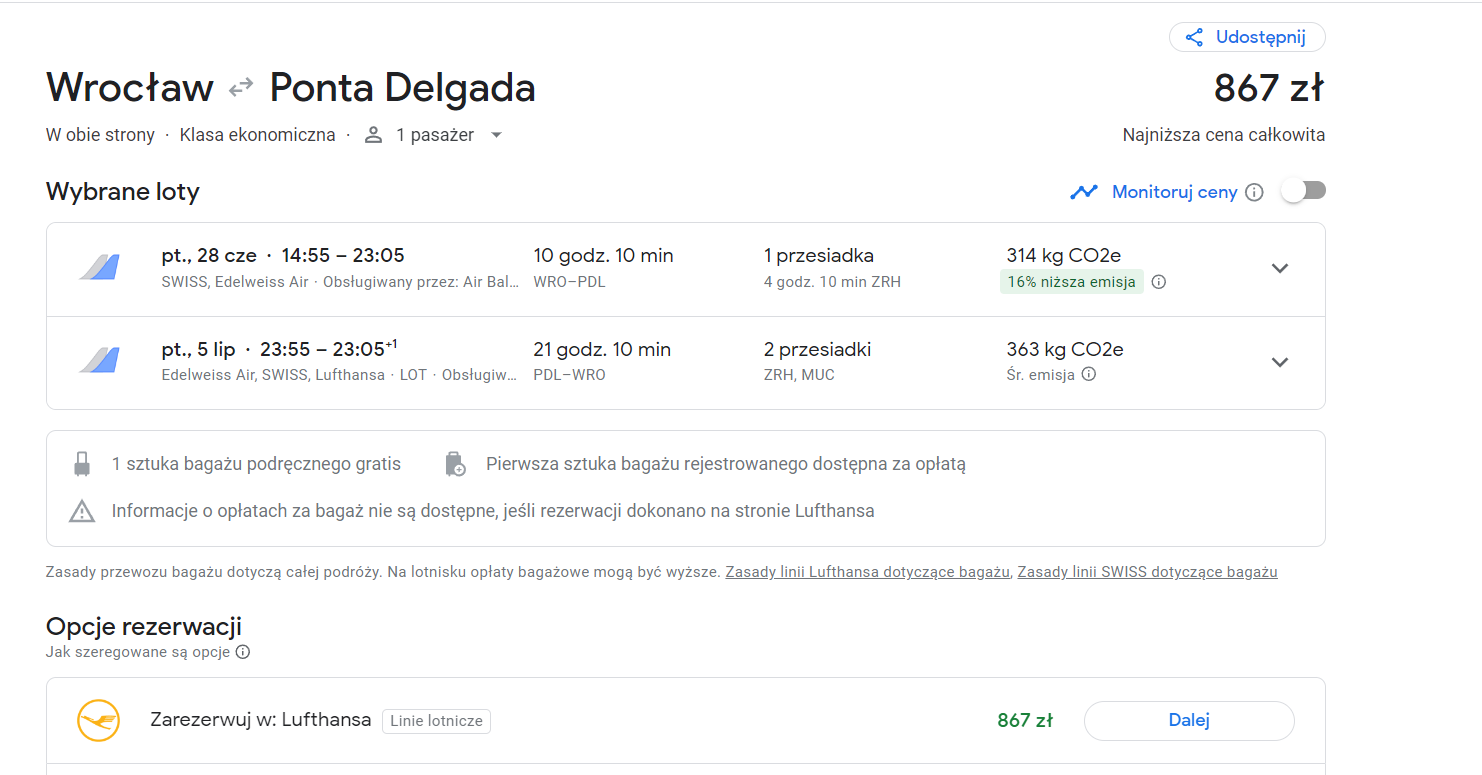This screenshot has height=775, width=1482.
Task: Click the carry-on baggage icon
Action: (82, 464)
